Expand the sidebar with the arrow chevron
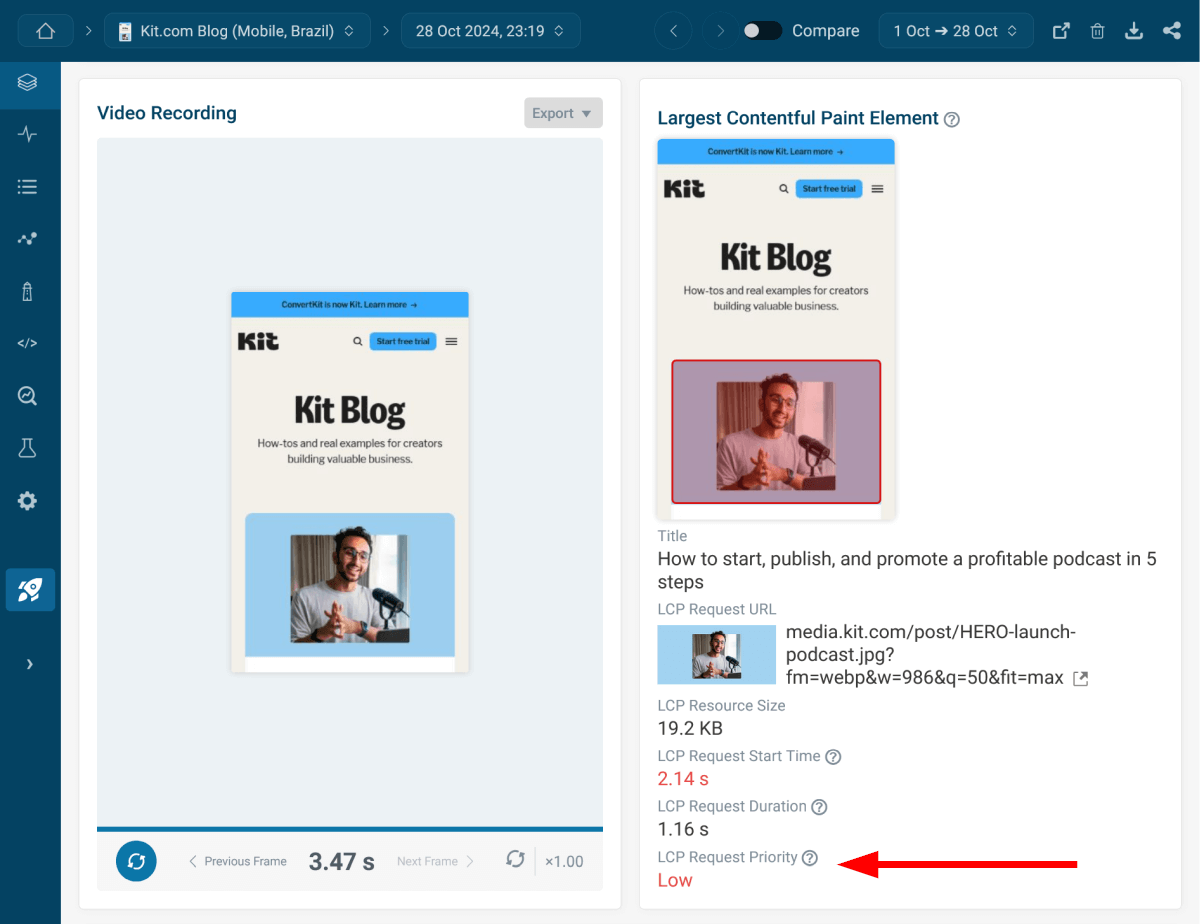Image resolution: width=1200 pixels, height=924 pixels. 29,664
